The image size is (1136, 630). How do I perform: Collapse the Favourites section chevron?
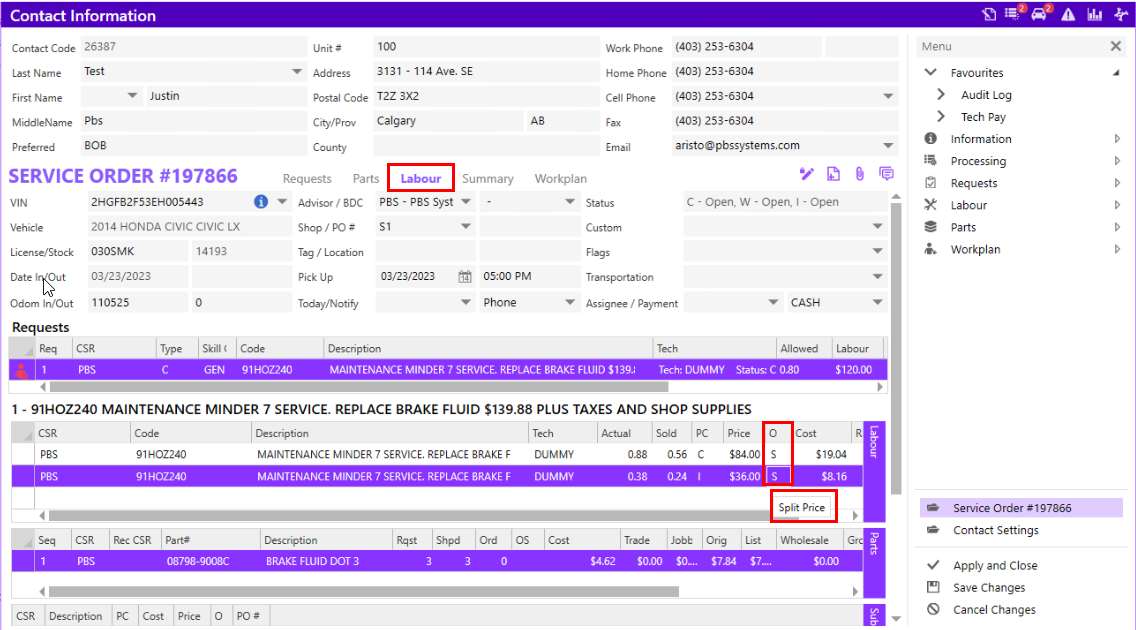pyautogui.click(x=931, y=72)
